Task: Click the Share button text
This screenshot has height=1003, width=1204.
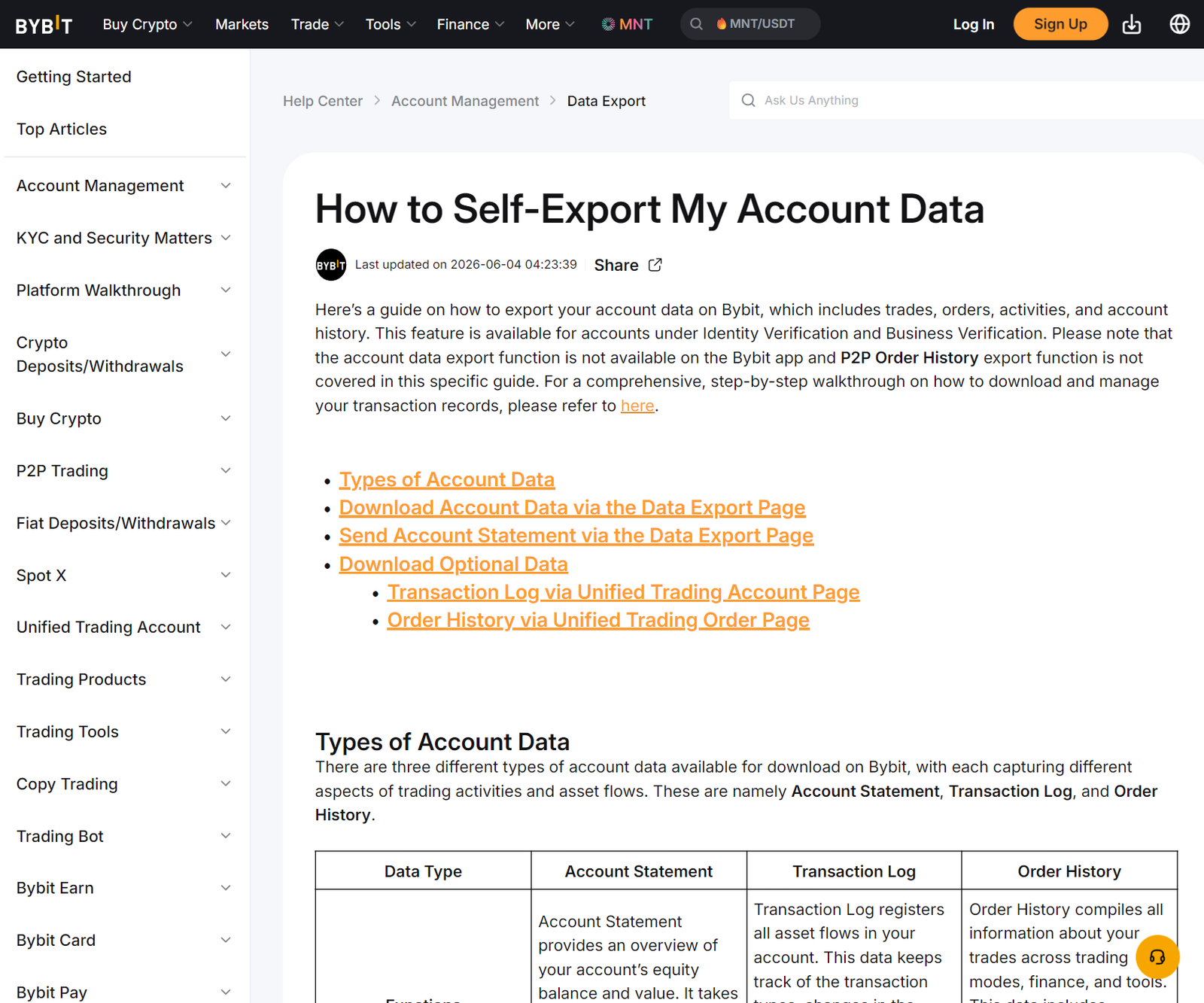Action: click(x=616, y=266)
